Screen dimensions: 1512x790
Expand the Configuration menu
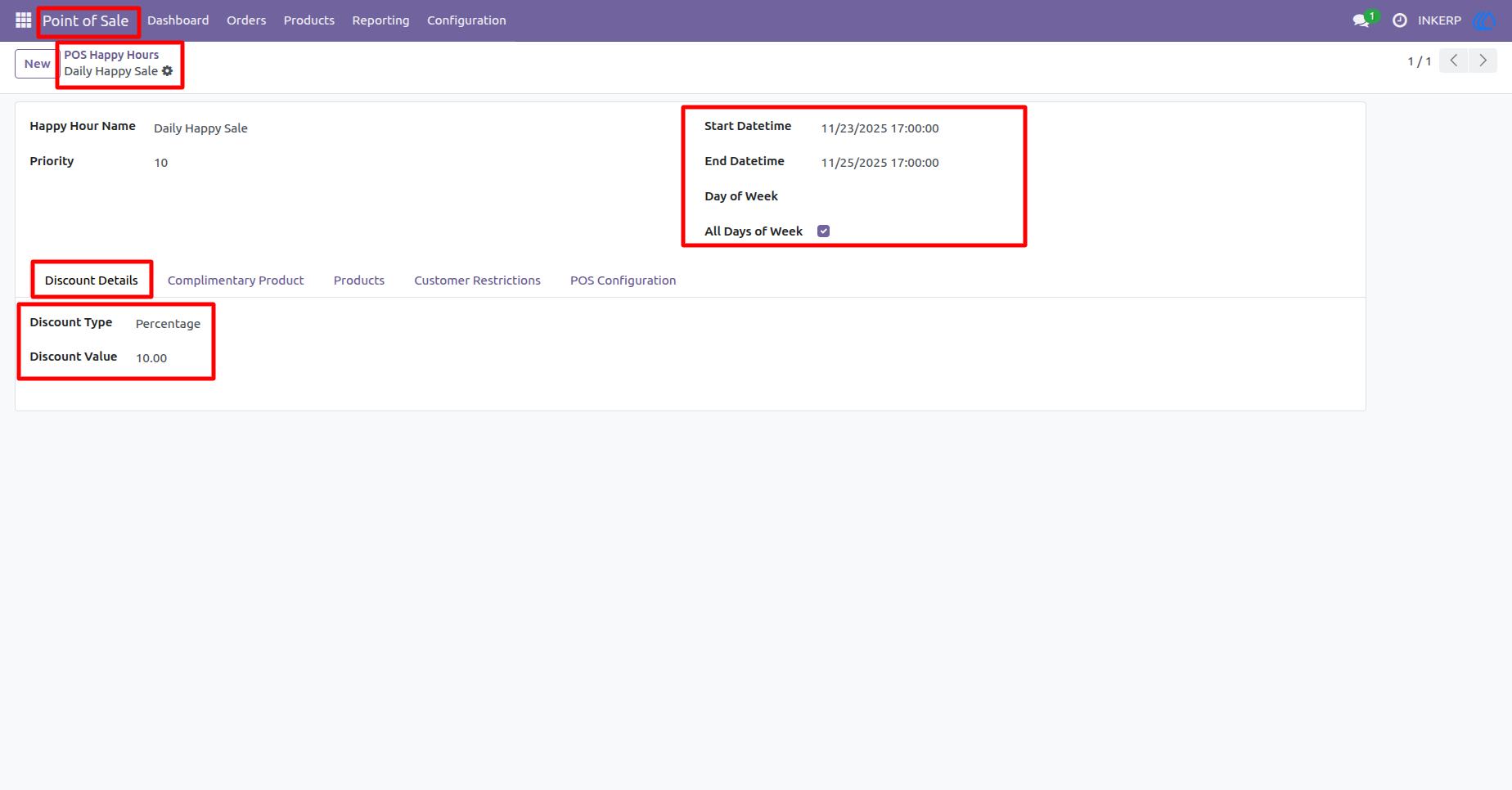pos(466,20)
